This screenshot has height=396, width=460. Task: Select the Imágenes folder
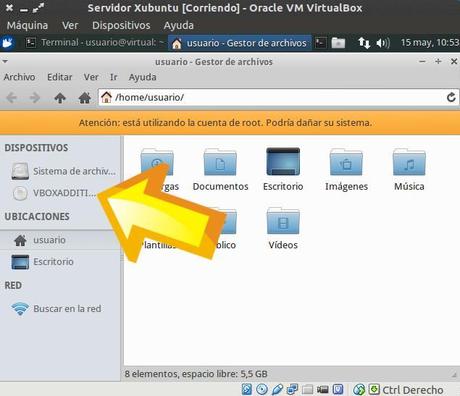[346, 170]
